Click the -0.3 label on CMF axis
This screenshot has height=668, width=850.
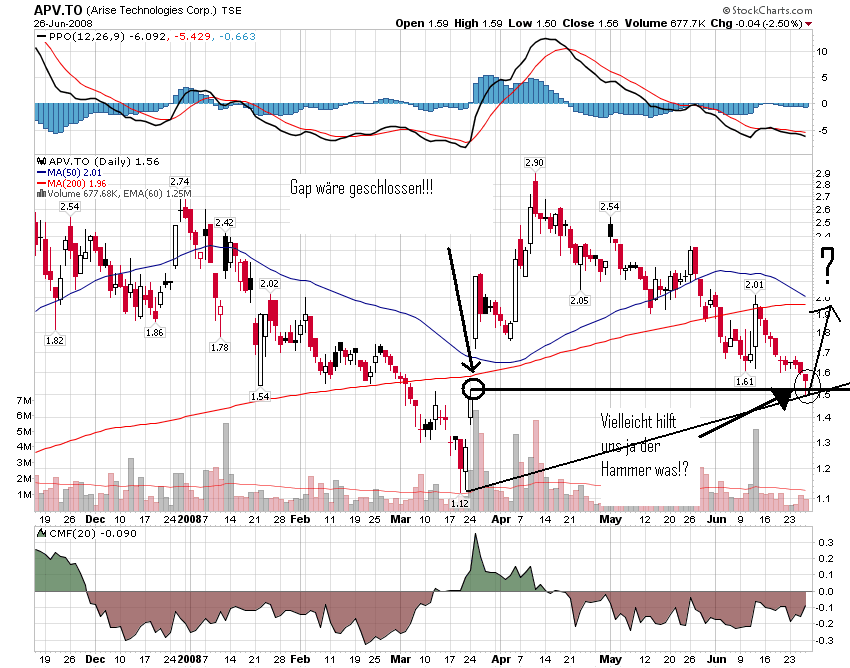[824, 641]
